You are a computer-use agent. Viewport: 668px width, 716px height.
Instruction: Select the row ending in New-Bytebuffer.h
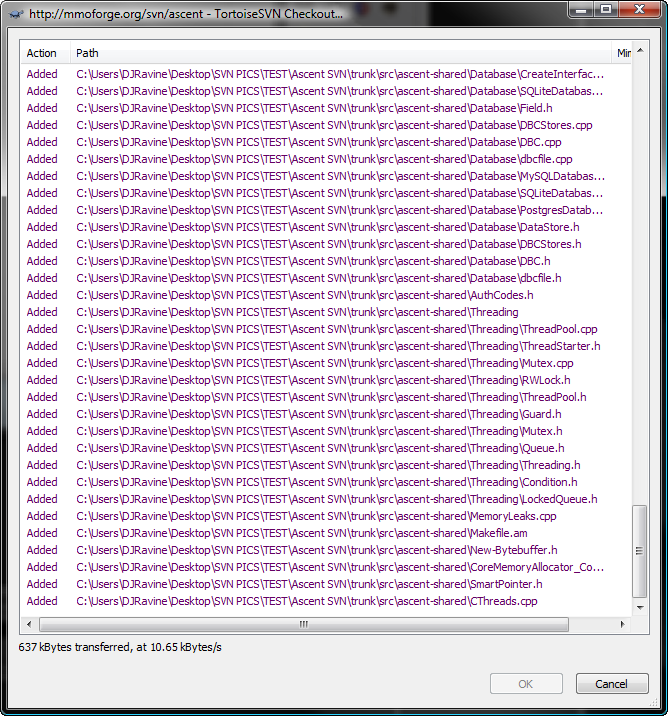(326, 550)
